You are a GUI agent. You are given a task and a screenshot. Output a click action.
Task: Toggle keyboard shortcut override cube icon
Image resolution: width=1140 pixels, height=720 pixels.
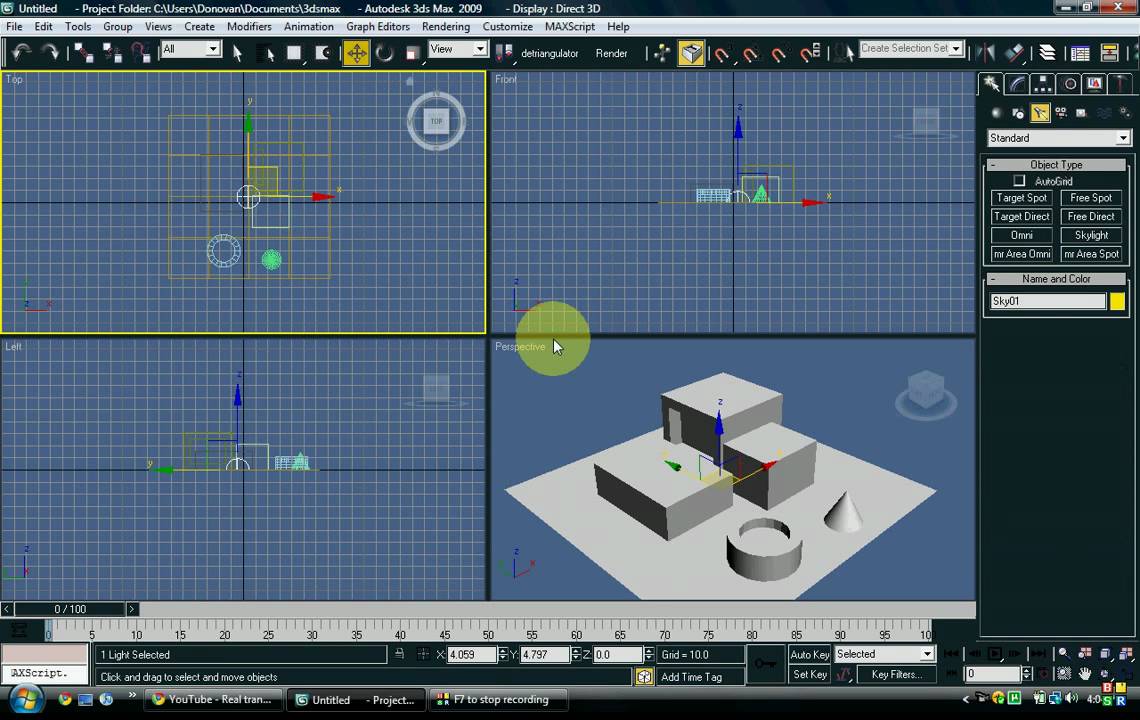click(x=691, y=52)
